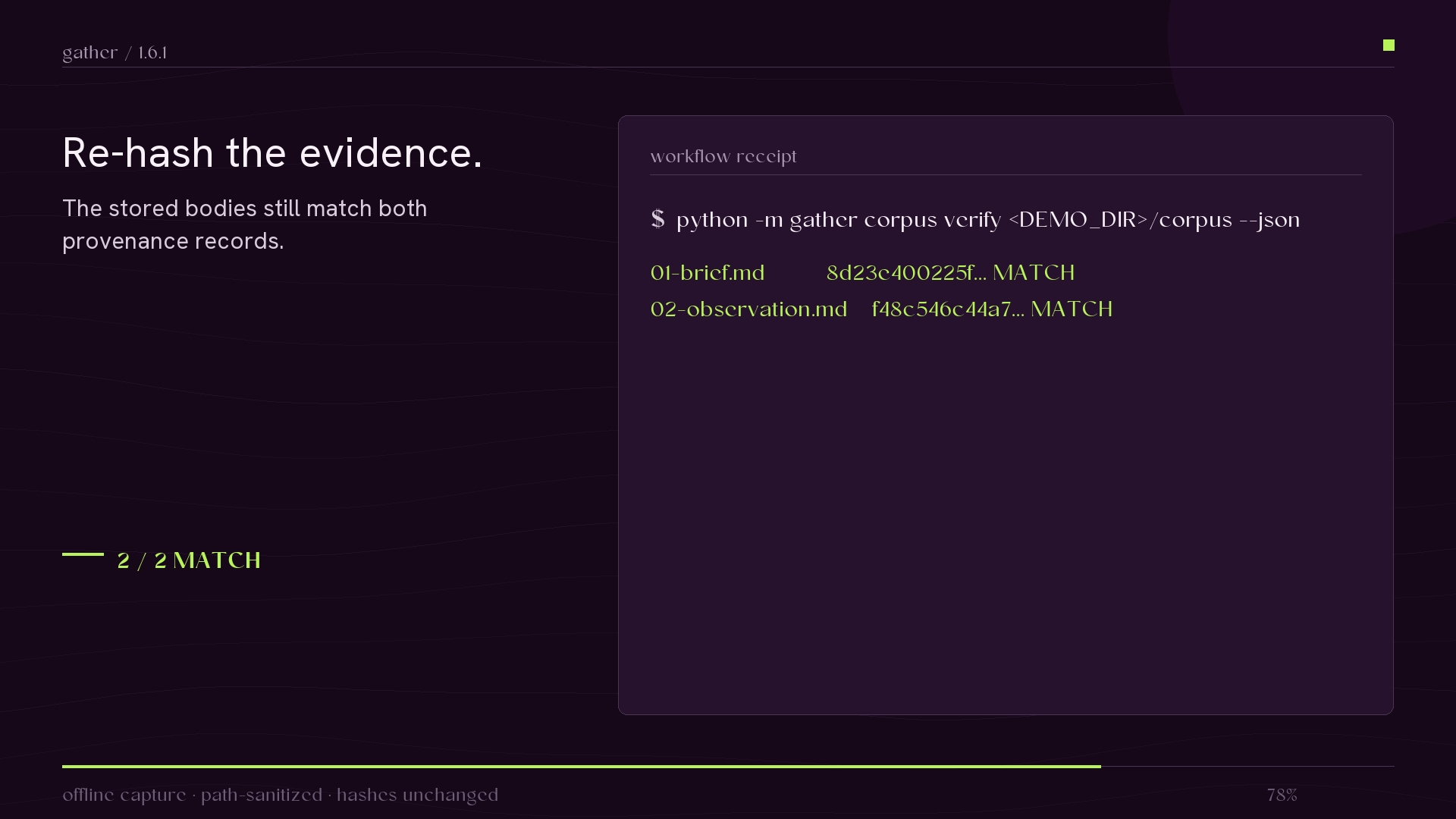Click the green square indicator icon
This screenshot has width=1456, height=819.
pyautogui.click(x=1389, y=45)
